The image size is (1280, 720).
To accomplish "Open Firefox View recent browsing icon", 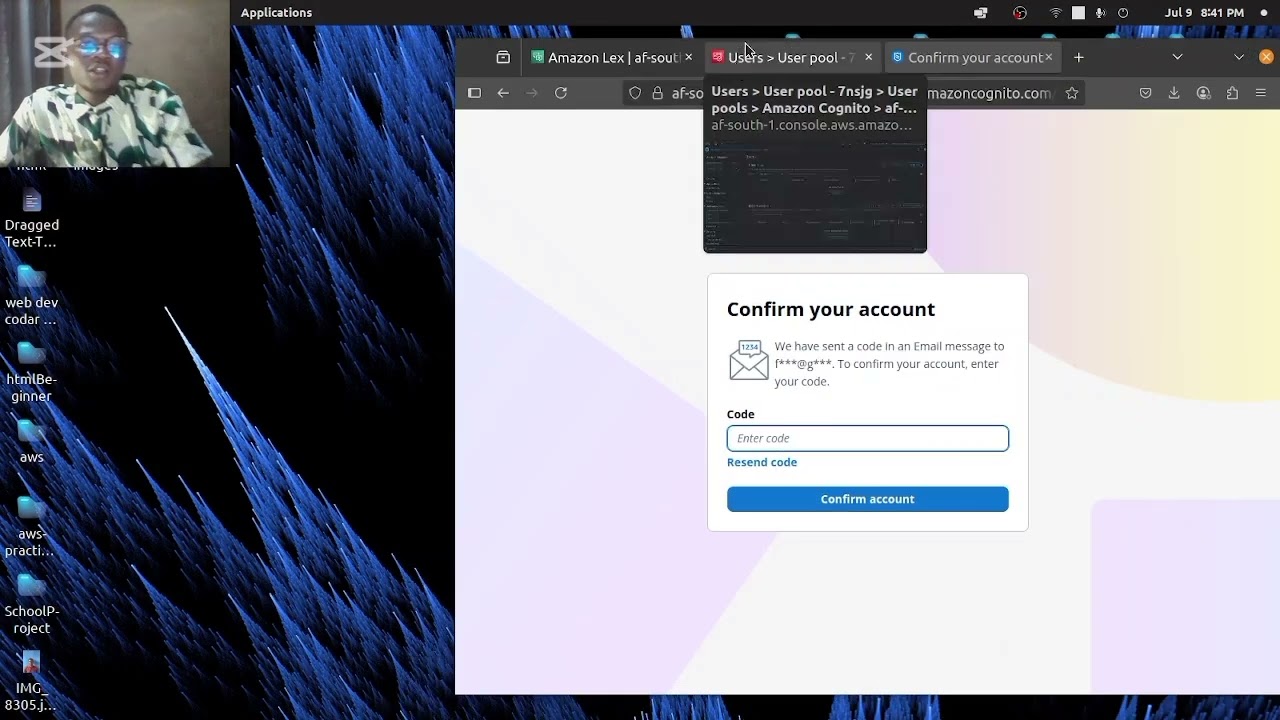I will [503, 58].
